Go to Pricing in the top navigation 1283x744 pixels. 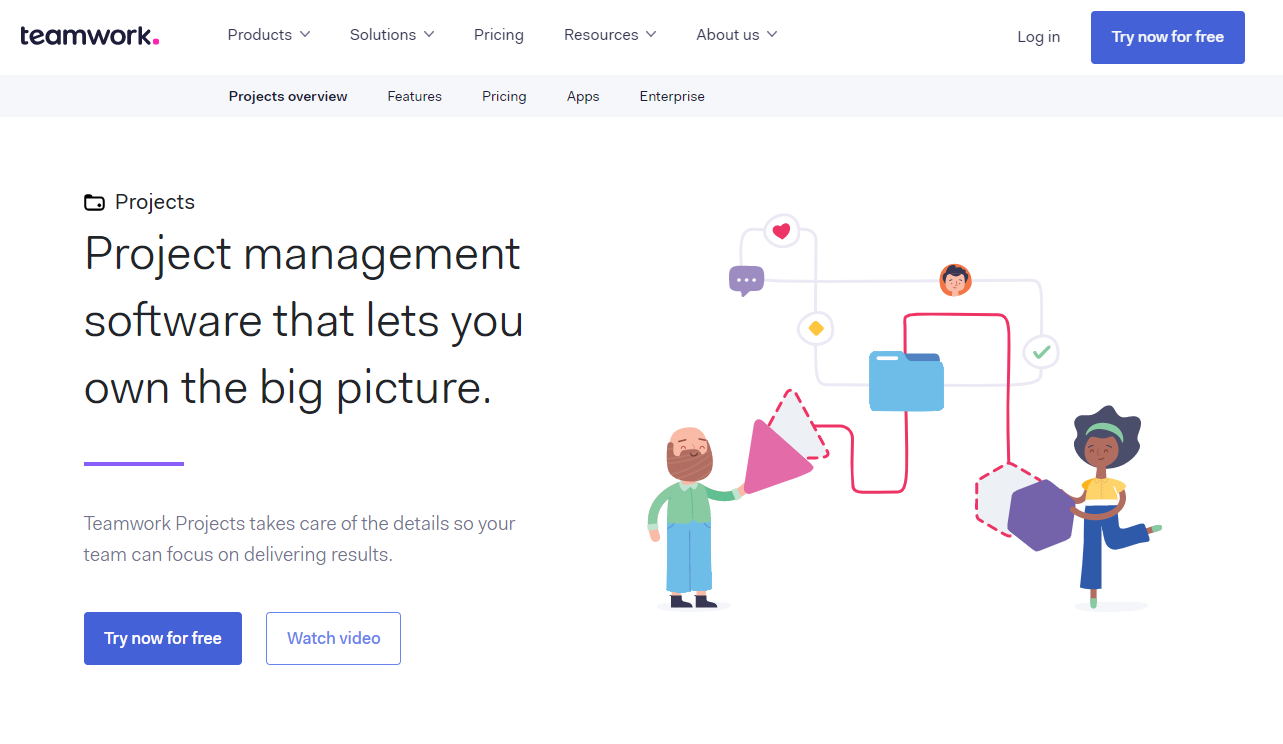pyautogui.click(x=499, y=35)
